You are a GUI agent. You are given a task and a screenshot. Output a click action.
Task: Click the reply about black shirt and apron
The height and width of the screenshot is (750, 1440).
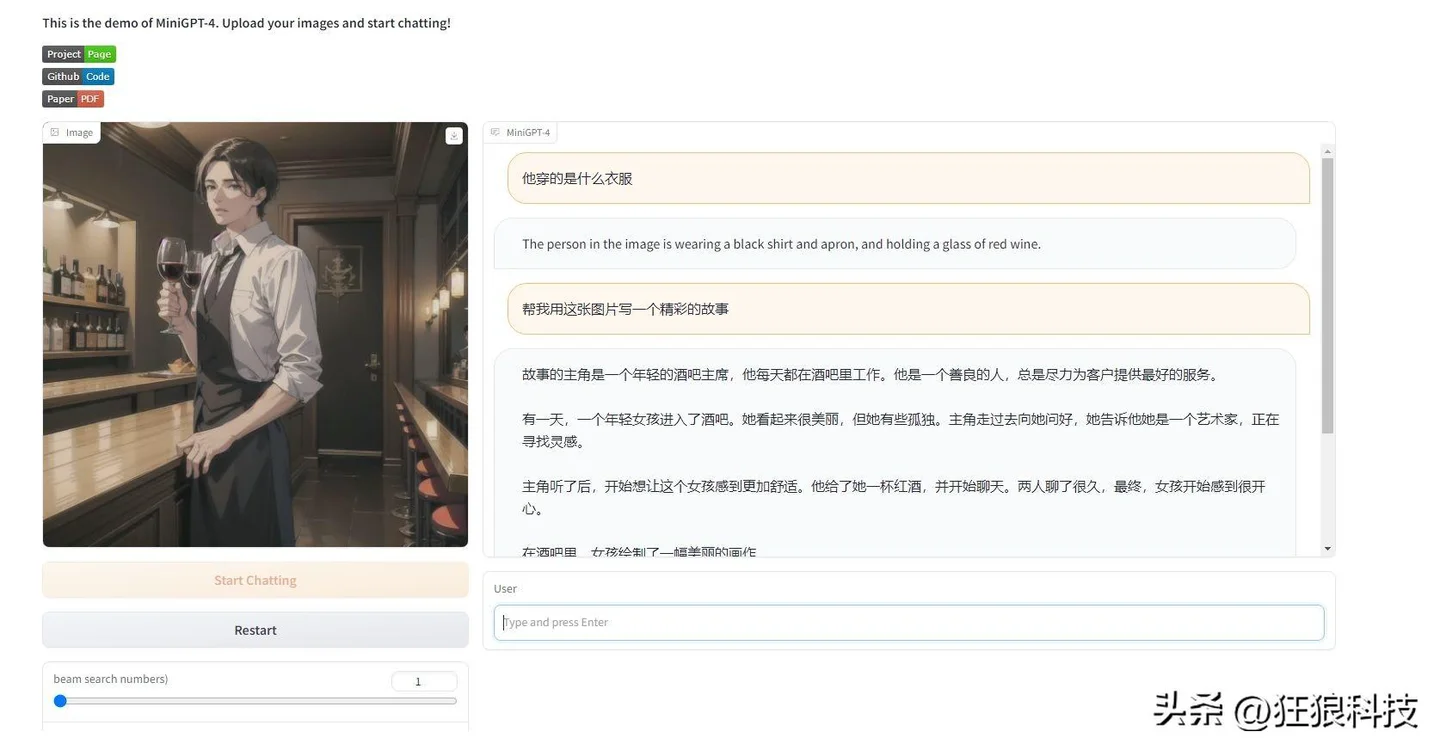pyautogui.click(x=895, y=244)
